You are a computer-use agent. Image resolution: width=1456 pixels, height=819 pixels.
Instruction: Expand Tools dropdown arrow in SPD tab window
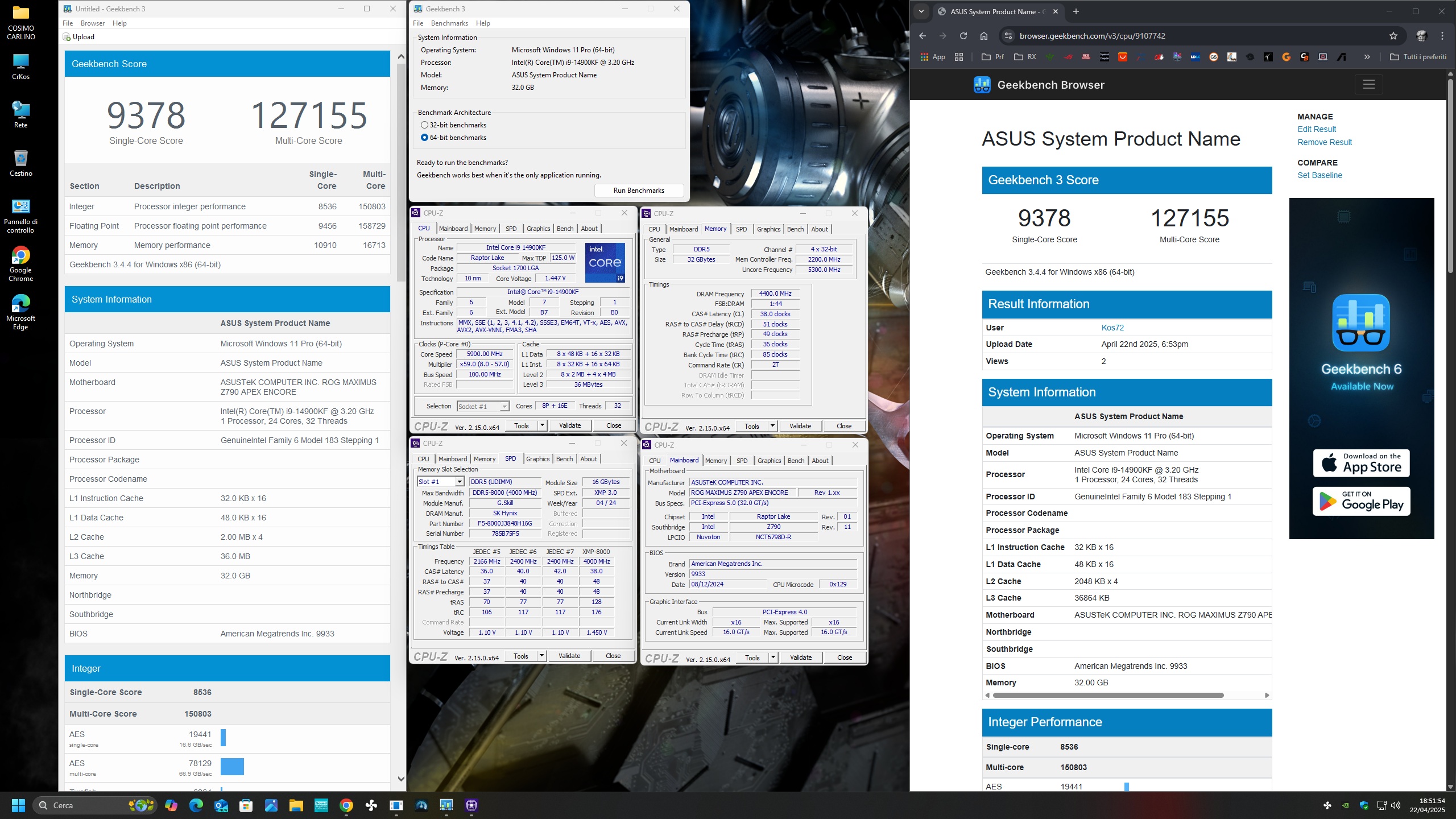(541, 656)
